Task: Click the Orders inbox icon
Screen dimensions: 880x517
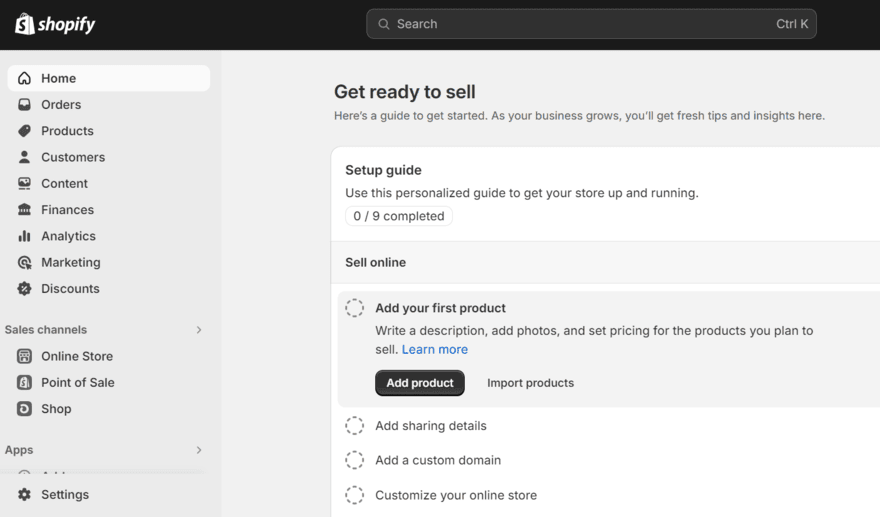Action: point(24,104)
